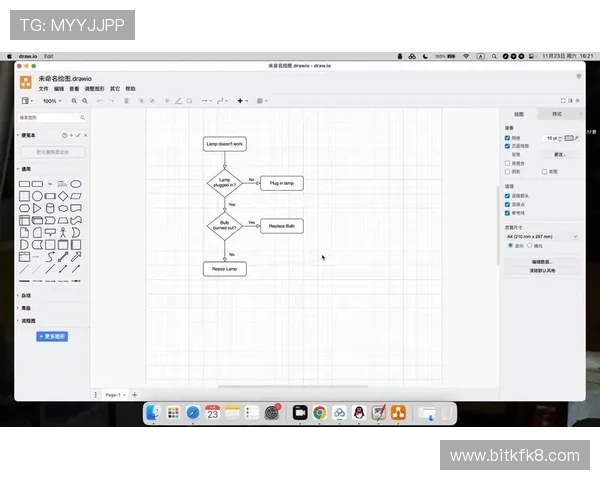Choose the curved S-shaped connector shape
The height and width of the screenshot is (480, 600).
[x=50, y=257]
